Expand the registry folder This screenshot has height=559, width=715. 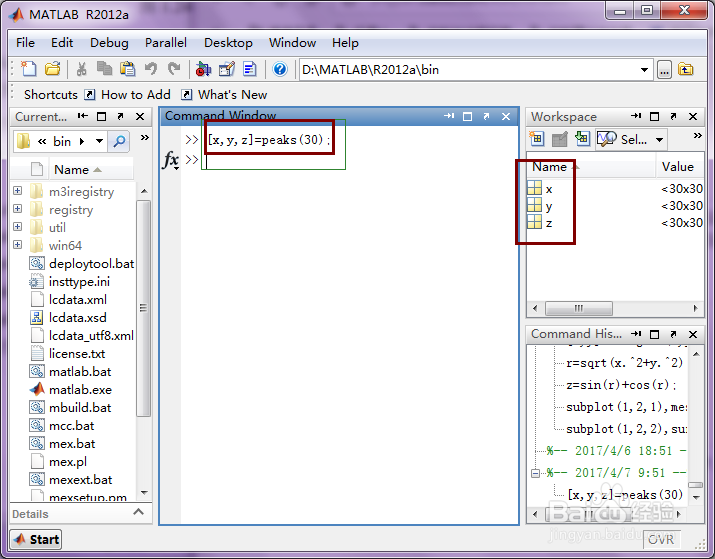tap(17, 209)
